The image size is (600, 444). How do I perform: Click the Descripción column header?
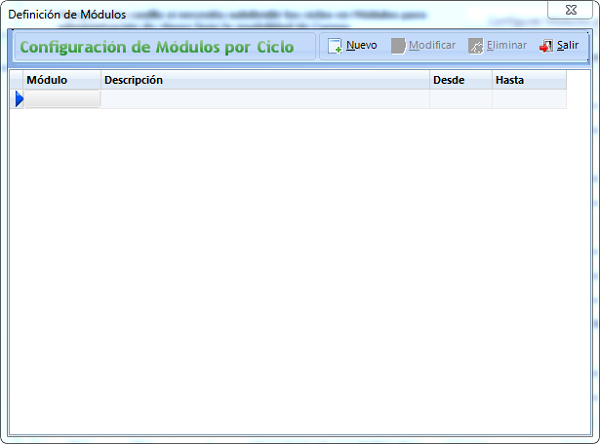click(x=265, y=80)
